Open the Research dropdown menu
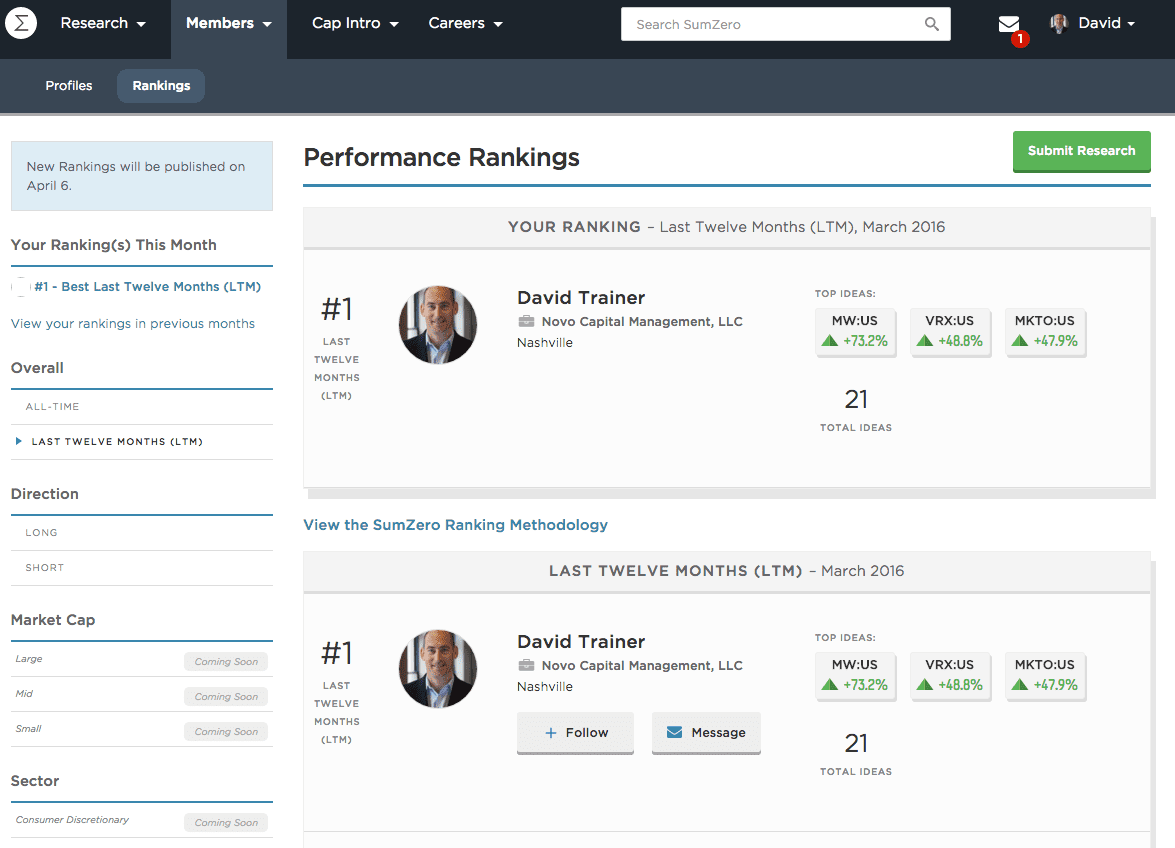Image resolution: width=1175 pixels, height=848 pixels. point(103,23)
